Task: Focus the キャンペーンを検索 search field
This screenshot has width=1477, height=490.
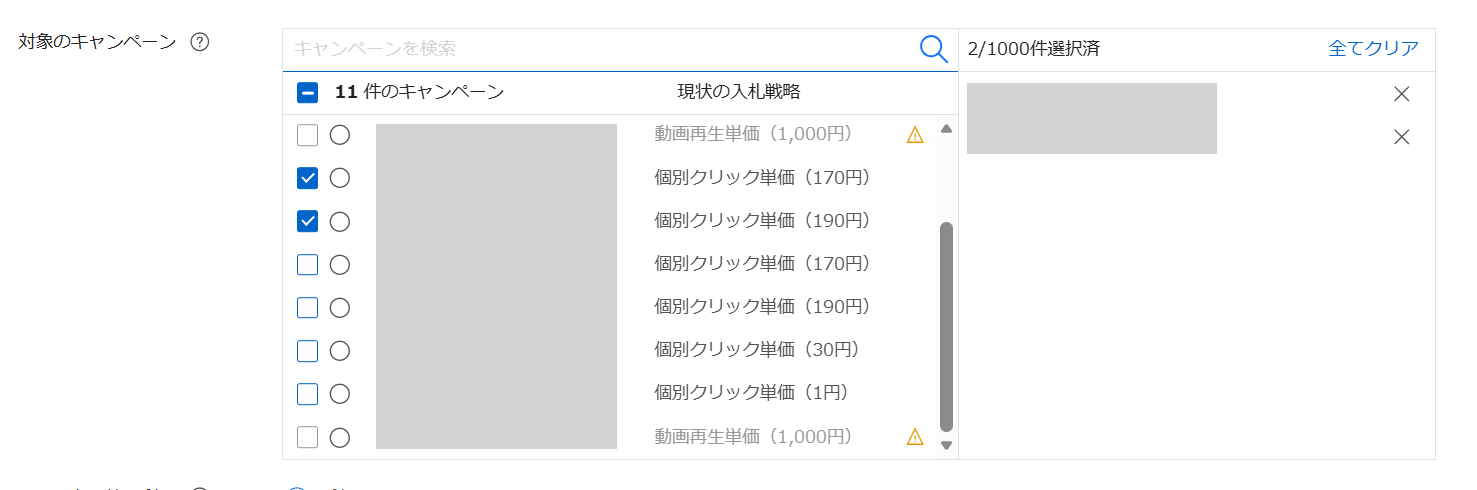Action: pos(600,48)
